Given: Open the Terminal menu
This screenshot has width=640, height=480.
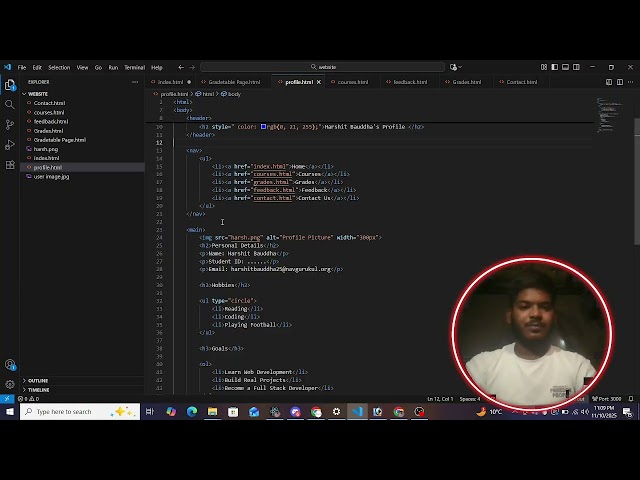Looking at the screenshot, I should coord(135,67).
